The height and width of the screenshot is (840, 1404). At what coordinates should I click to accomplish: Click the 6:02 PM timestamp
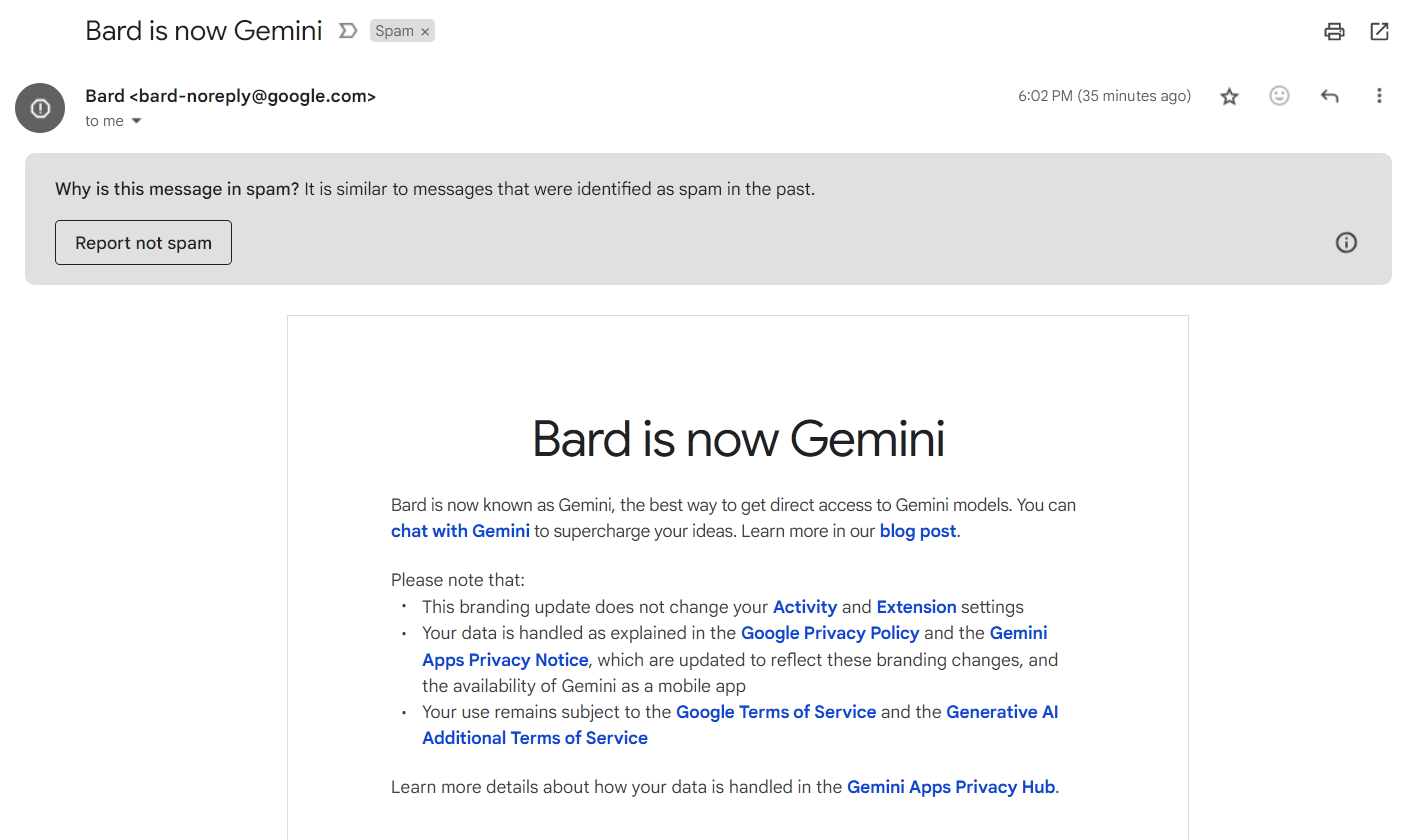[x=1104, y=96]
